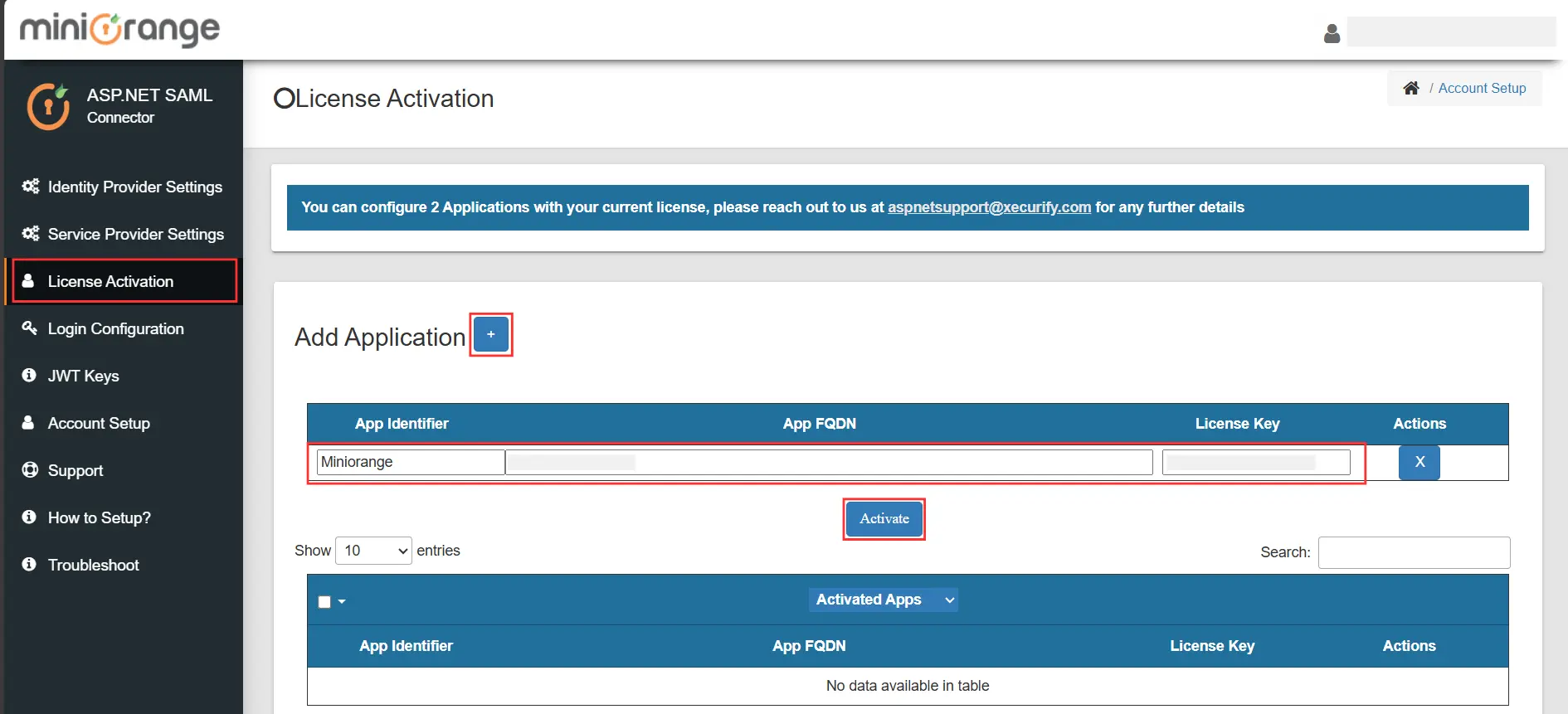This screenshot has height=714, width=1568.
Task: Go to Login Configuration page
Action: tap(124, 328)
